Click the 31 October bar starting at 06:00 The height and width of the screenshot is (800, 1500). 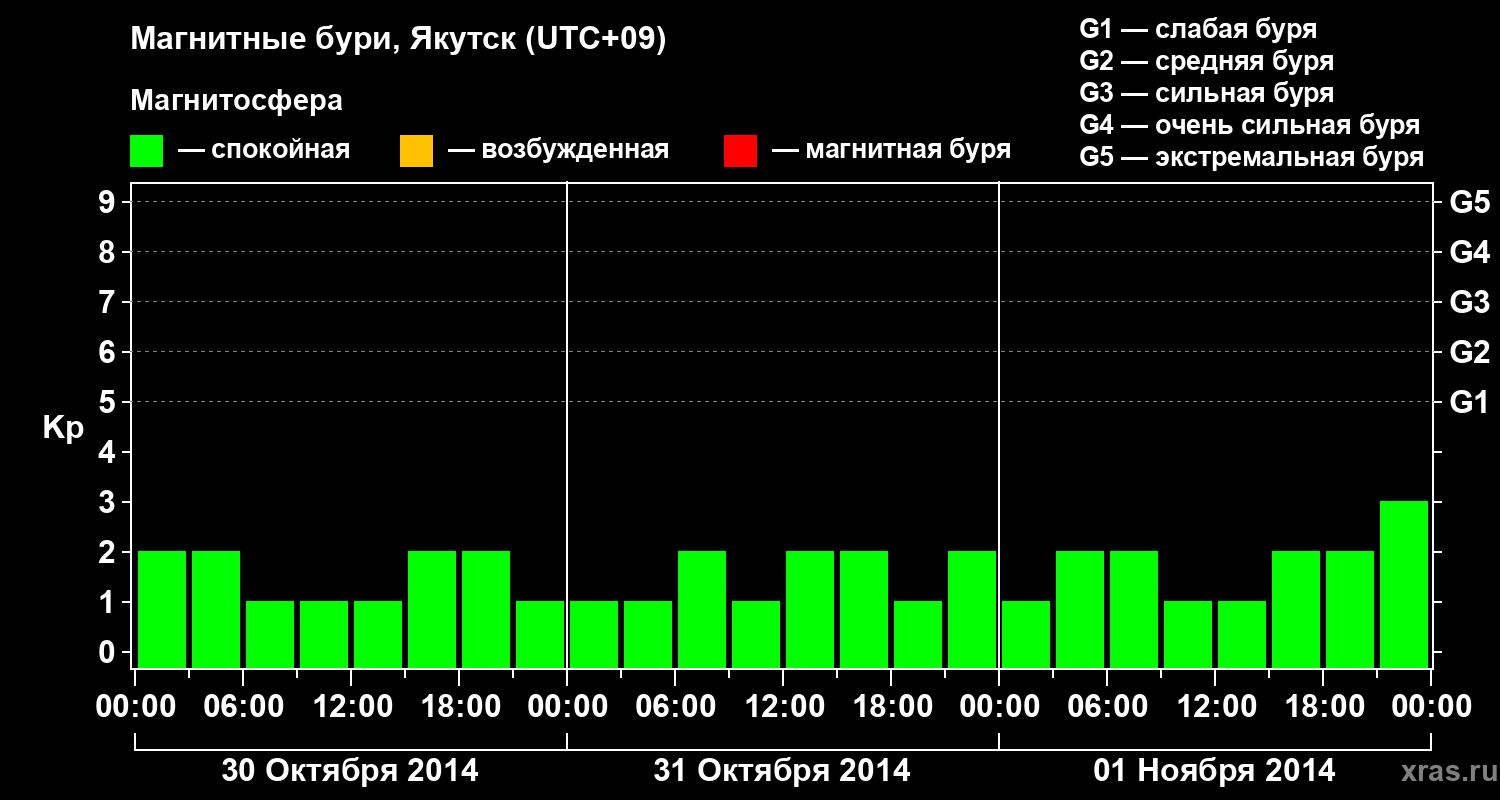click(x=702, y=609)
